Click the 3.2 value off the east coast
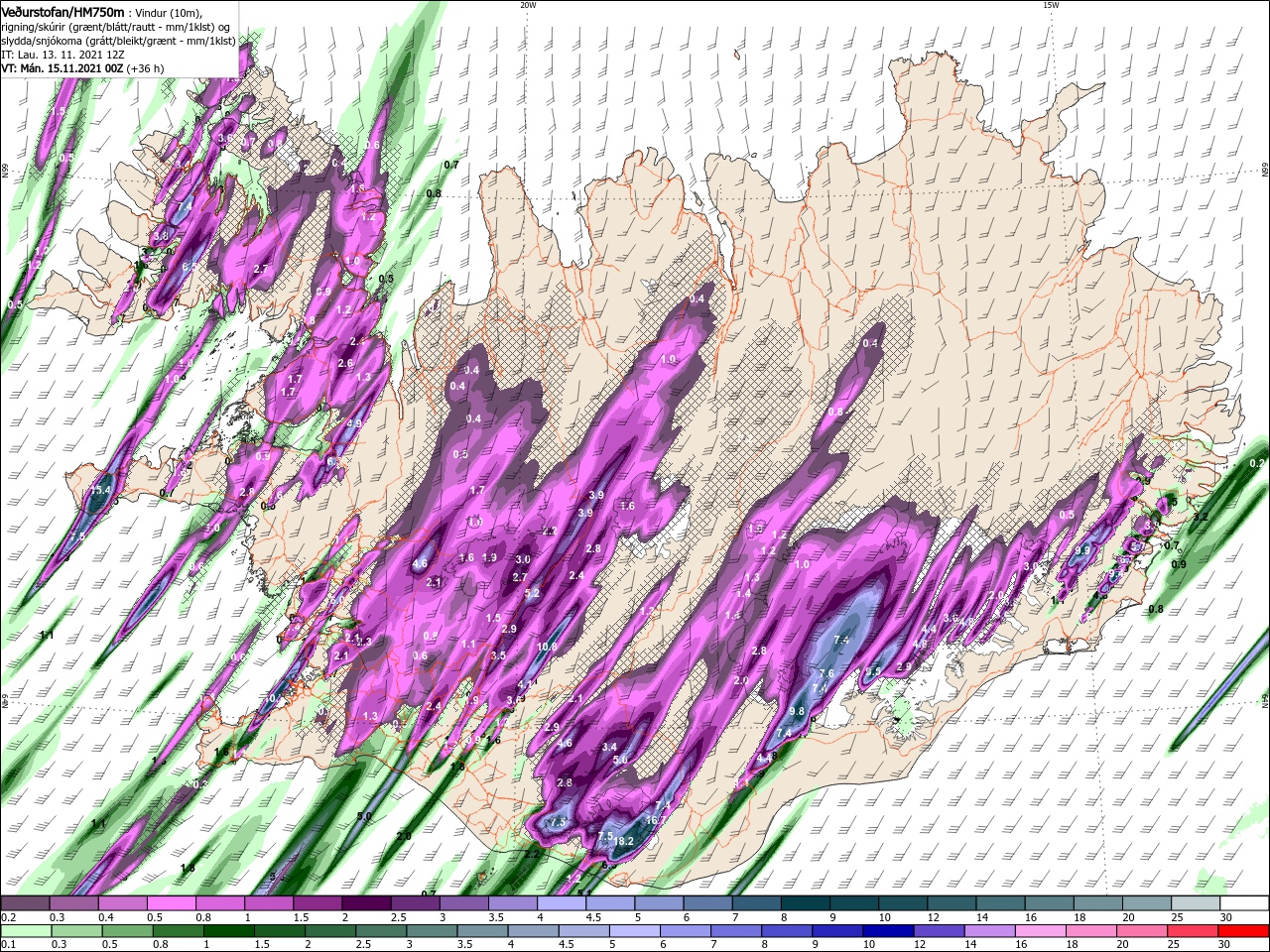 pyautogui.click(x=1200, y=516)
